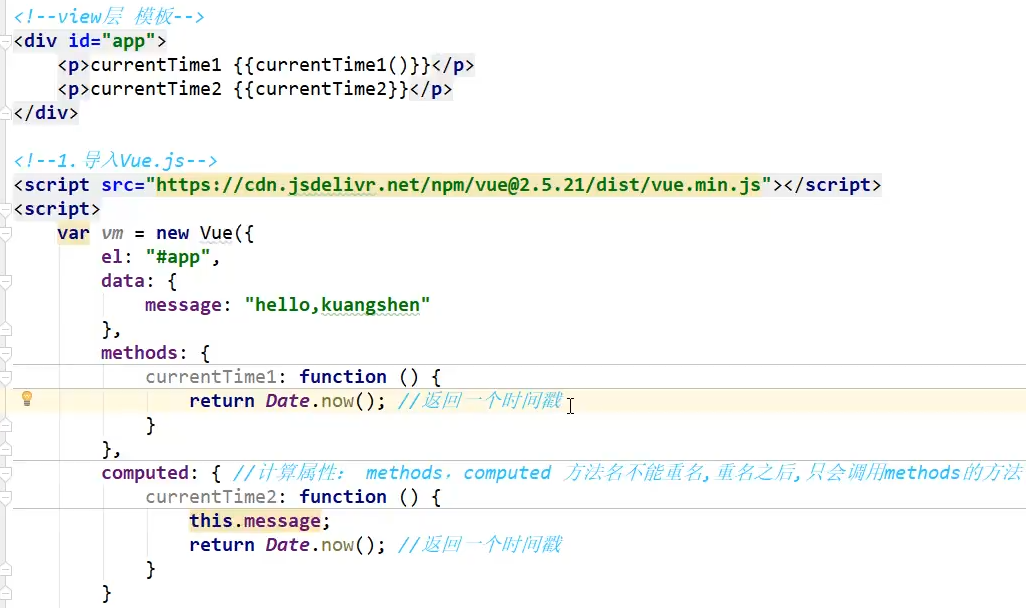Click the Vue constructor name after new
1026x608 pixels.
216,233
